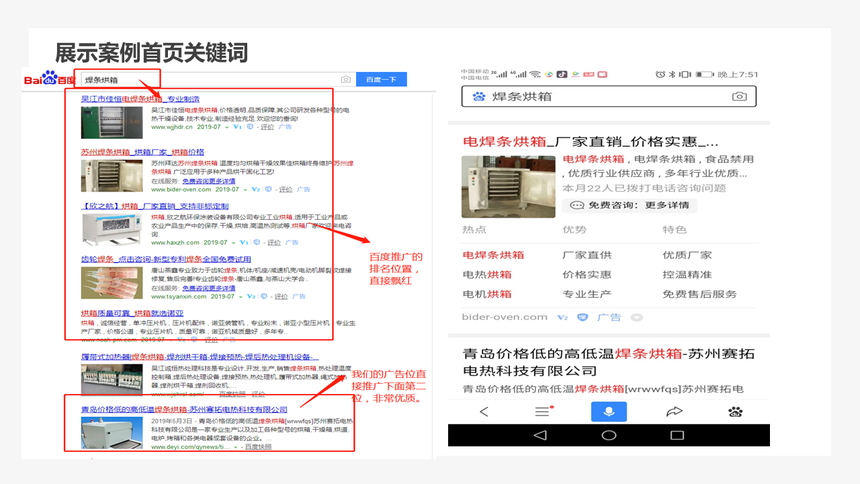Click the V1 badge on haxzh.com result
860x484 pixels.
pos(244,242)
